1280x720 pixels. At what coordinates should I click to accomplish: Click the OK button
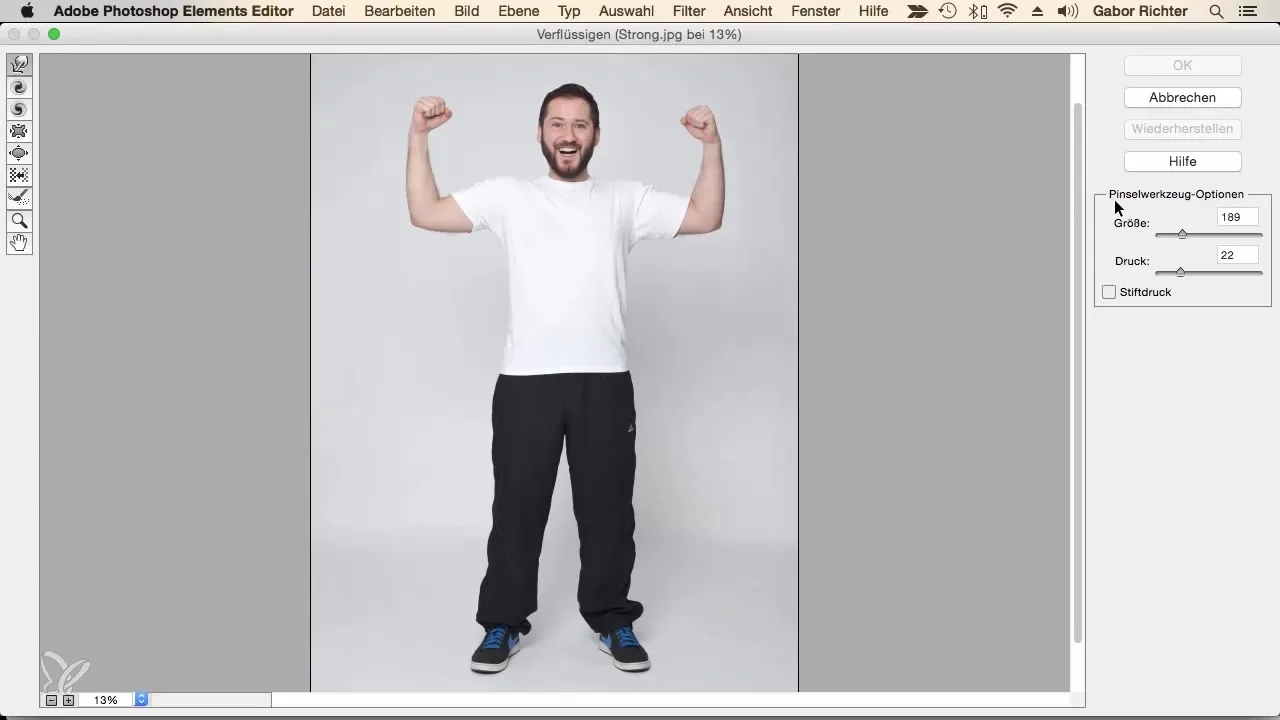tap(1183, 65)
